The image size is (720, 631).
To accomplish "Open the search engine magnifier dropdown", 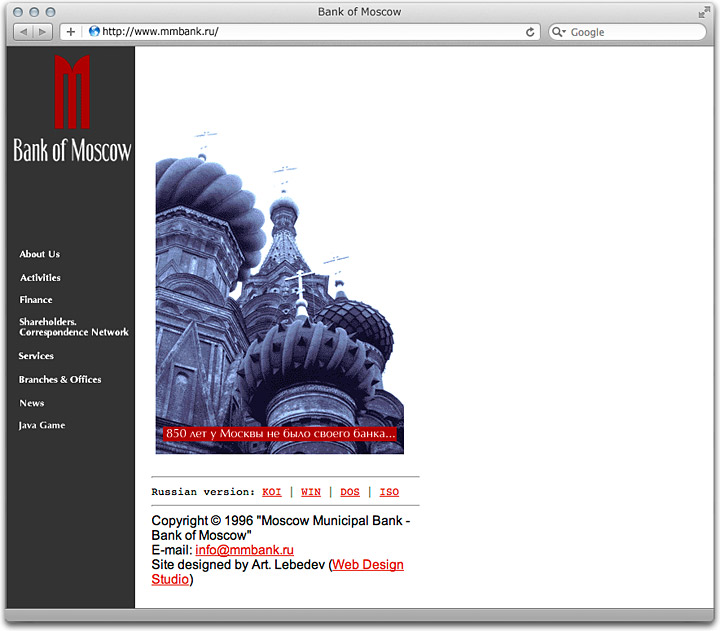I will point(559,32).
